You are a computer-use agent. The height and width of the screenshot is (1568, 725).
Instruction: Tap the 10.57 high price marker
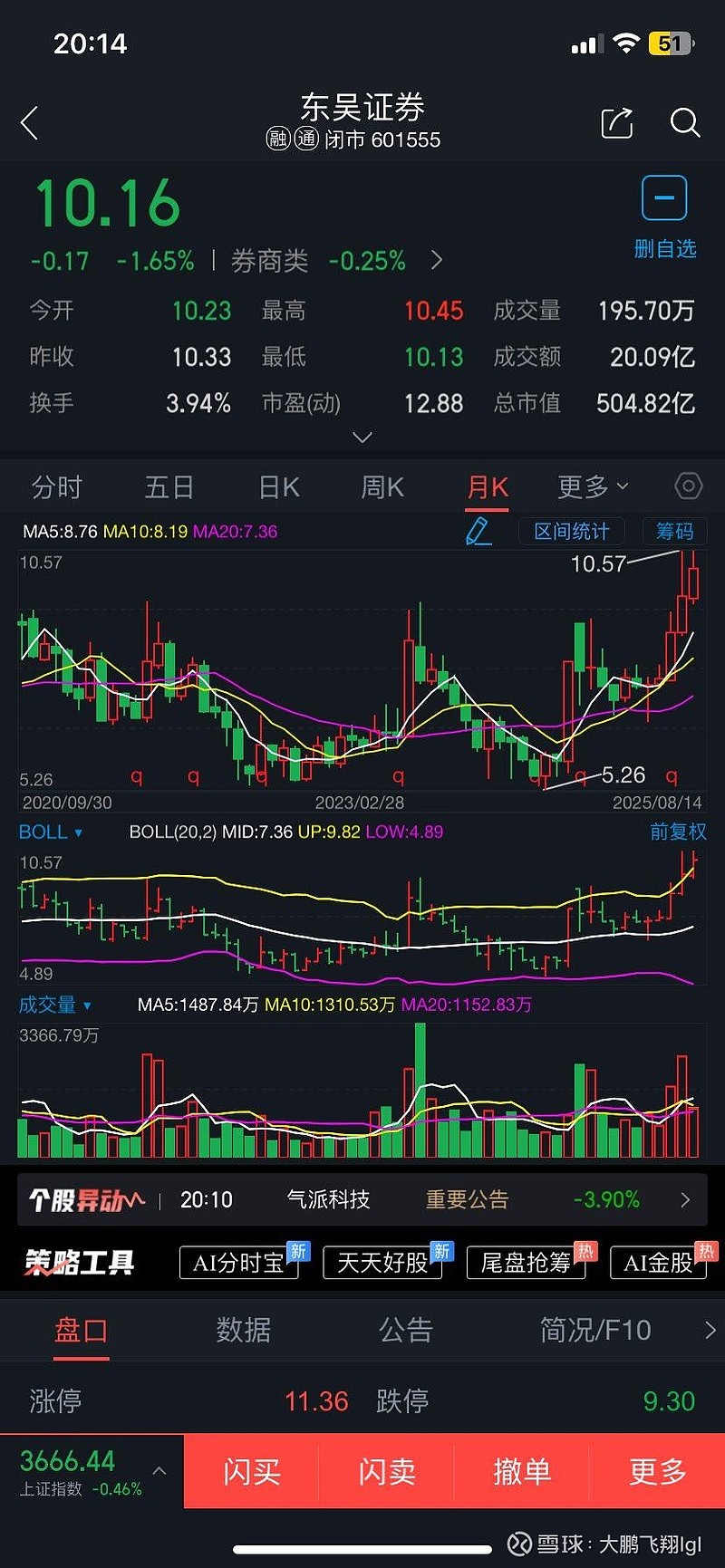[598, 563]
